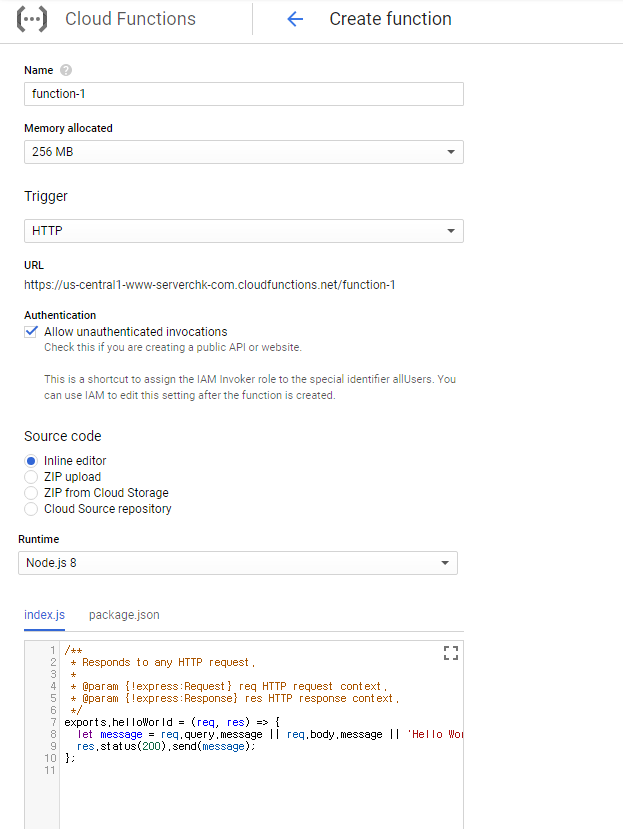Select Cloud Source repository option
This screenshot has height=829, width=623.
31,509
